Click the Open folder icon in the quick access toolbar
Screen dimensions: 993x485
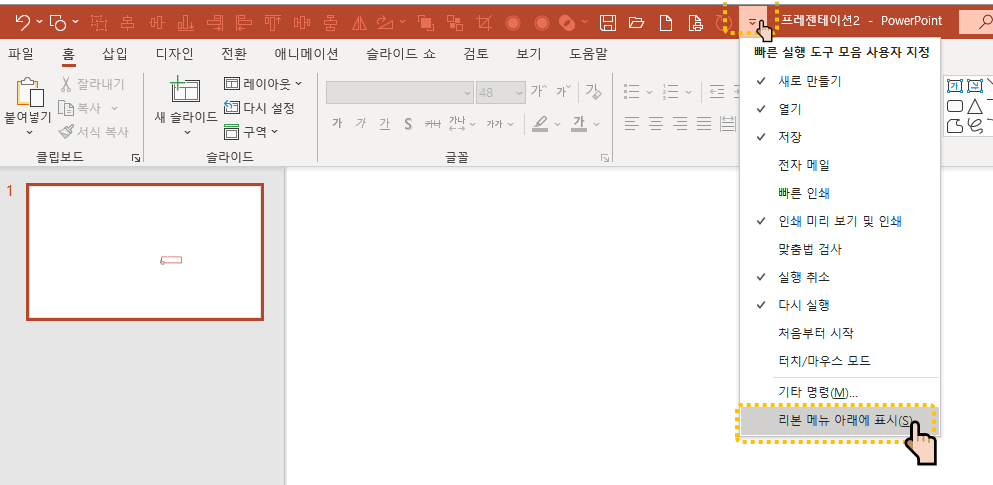click(636, 23)
